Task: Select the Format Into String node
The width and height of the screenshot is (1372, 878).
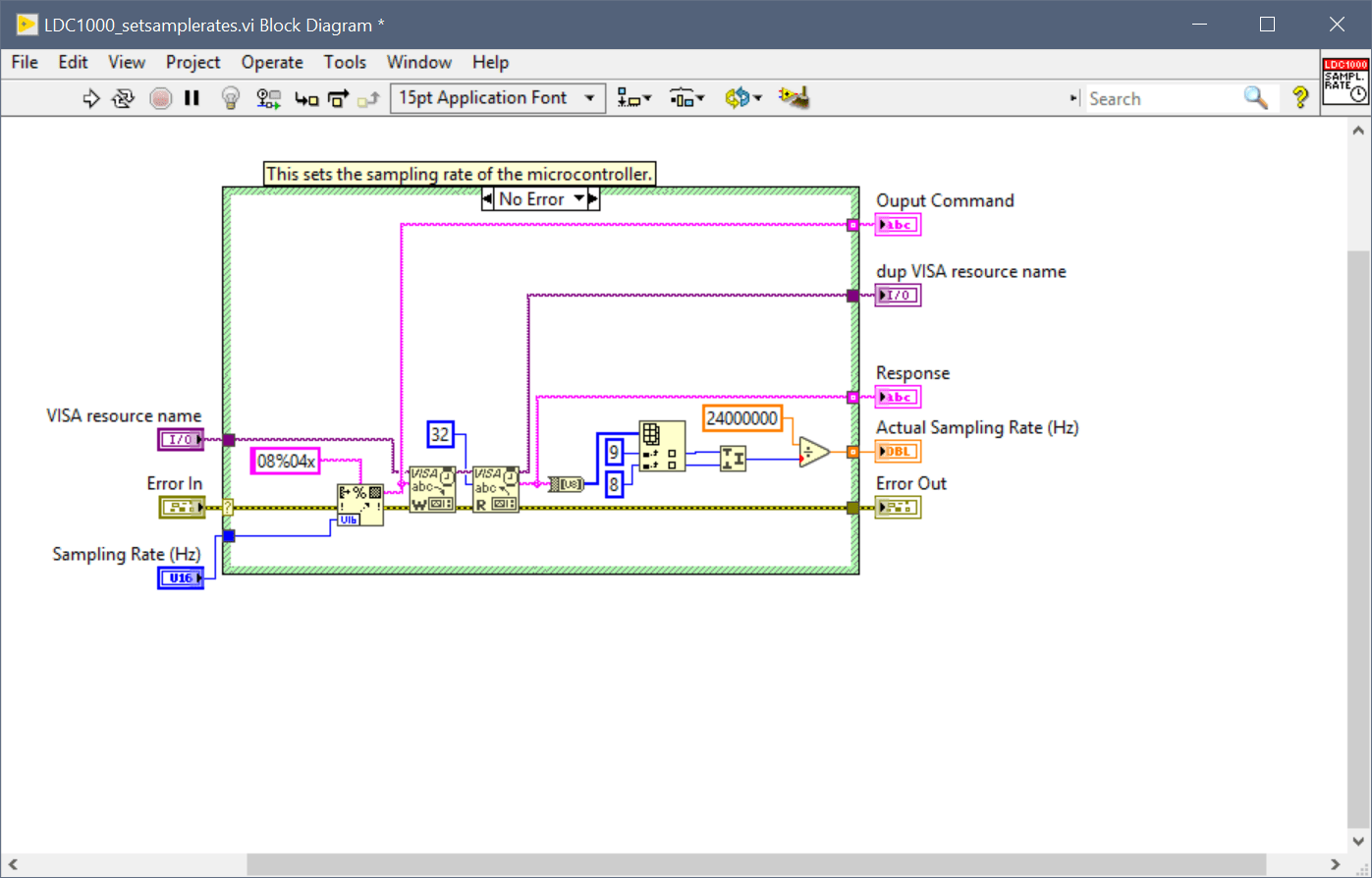Action: click(x=359, y=503)
